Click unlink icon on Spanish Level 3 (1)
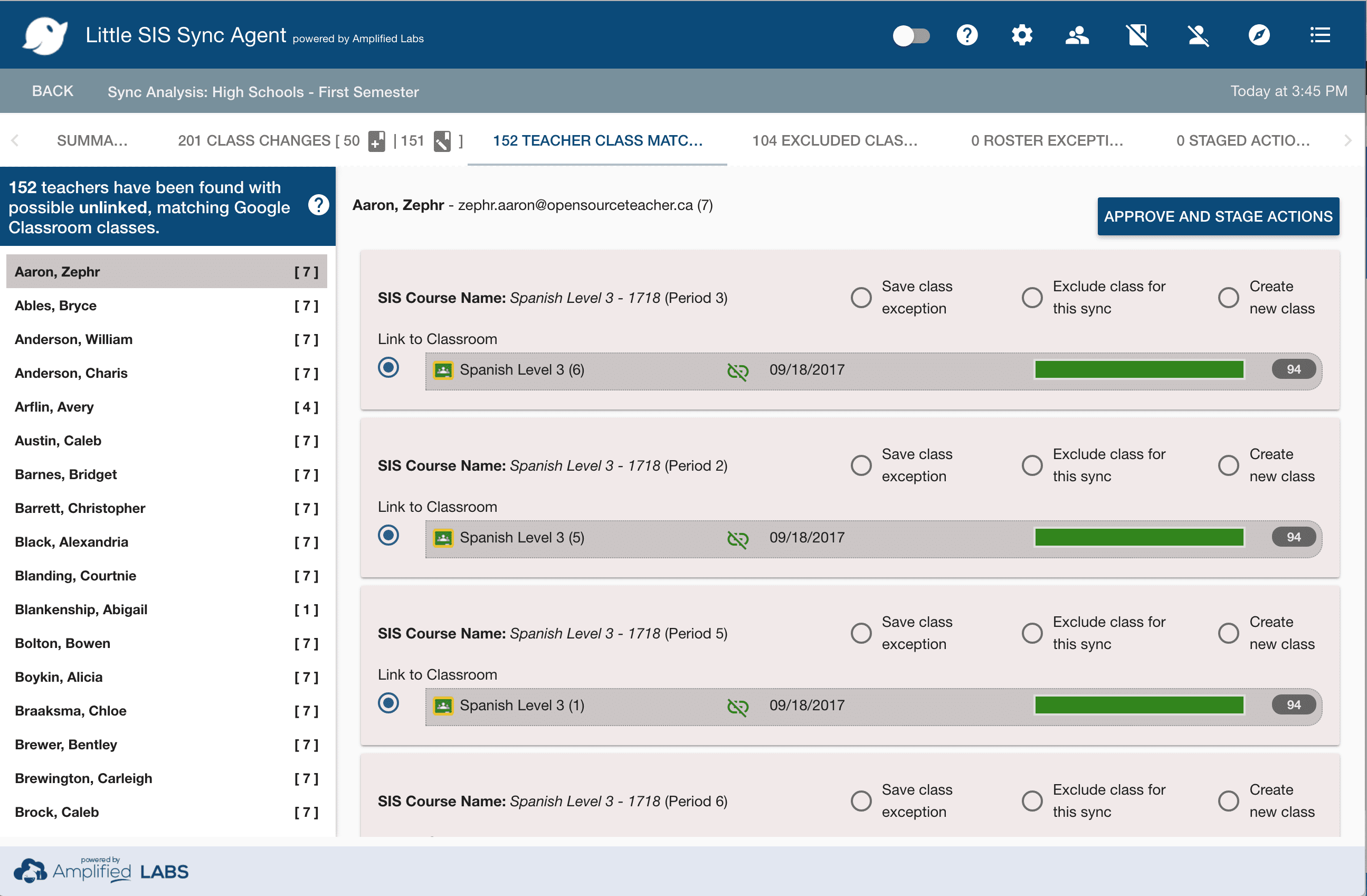This screenshot has width=1367, height=896. tap(737, 707)
